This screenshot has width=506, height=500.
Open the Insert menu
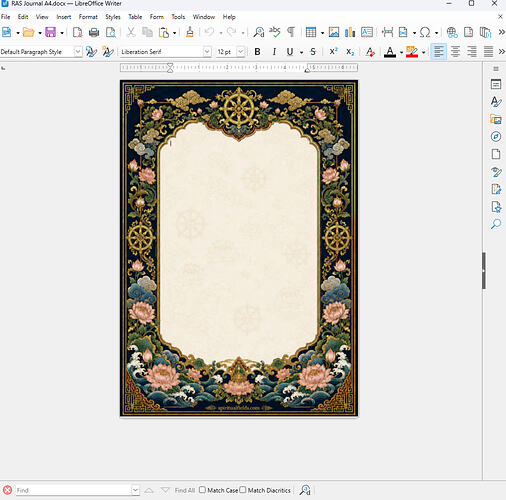pos(64,17)
